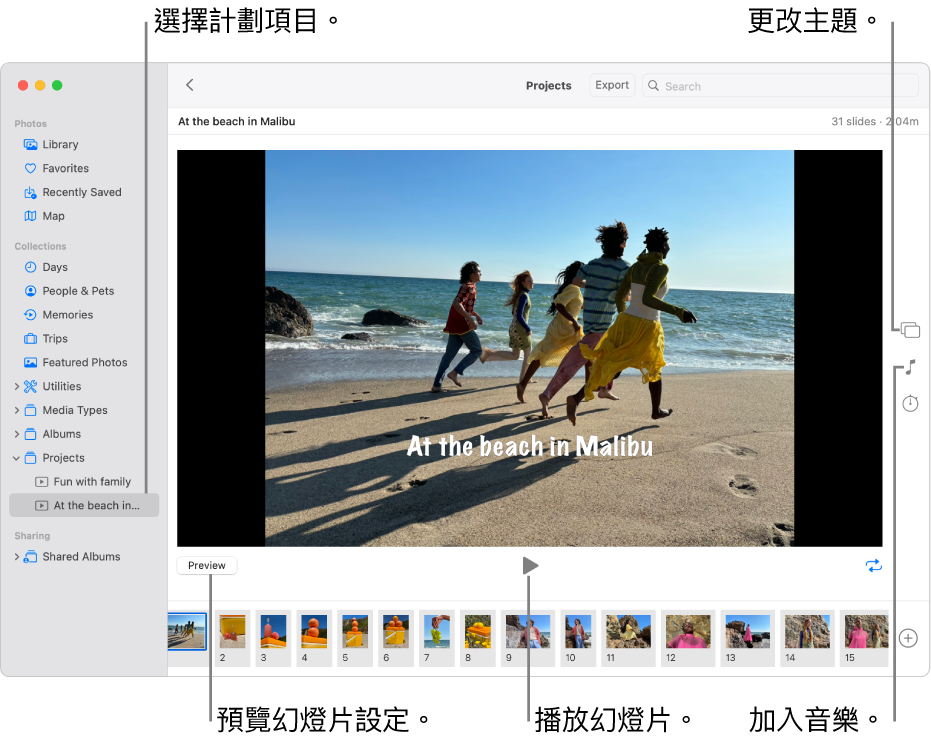Select the At the beach in... project
Image resolution: width=931 pixels, height=742 pixels.
[84, 505]
